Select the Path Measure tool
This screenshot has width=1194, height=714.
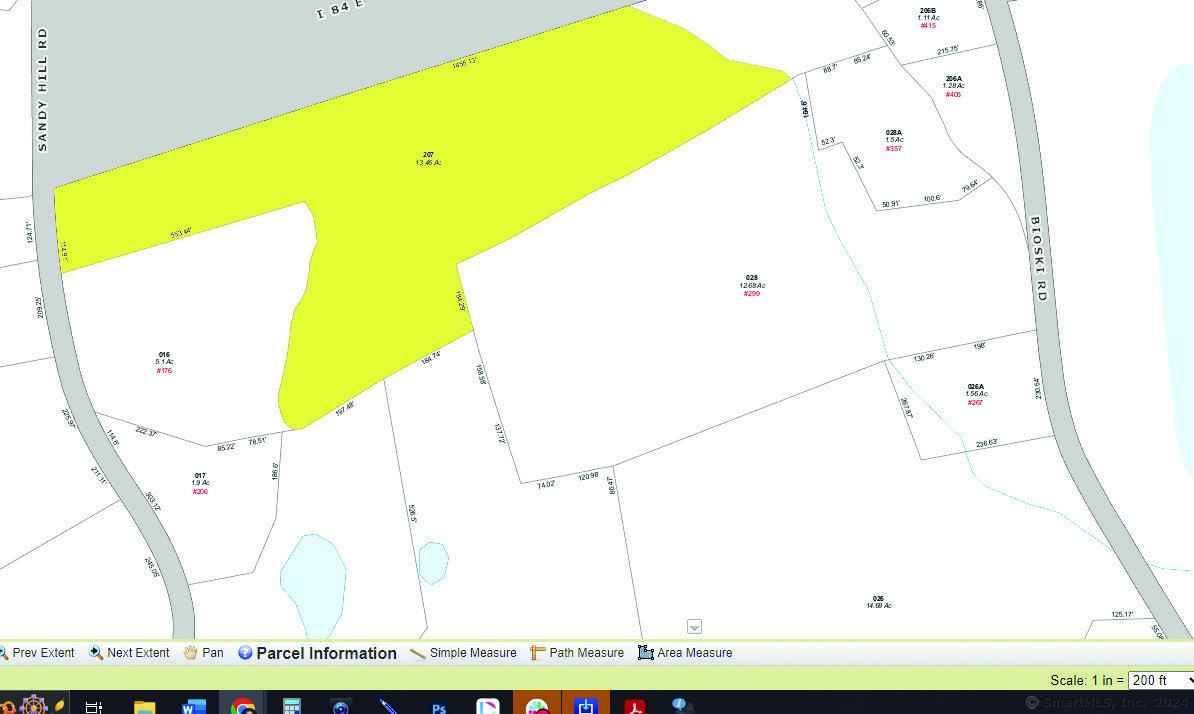click(x=577, y=653)
